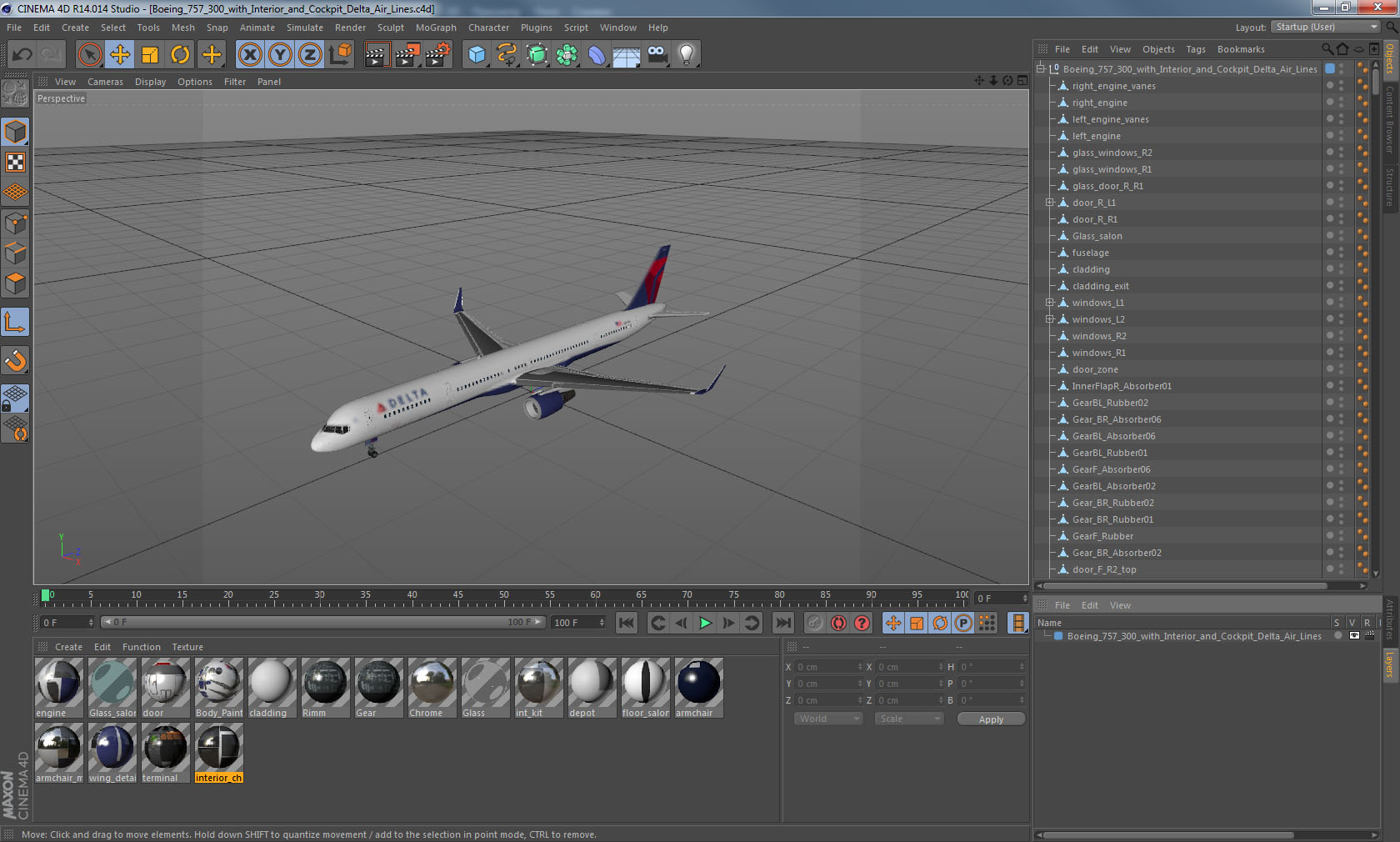Click the Object Manager search icon
Screen dimensions: 1400x842
1327,49
